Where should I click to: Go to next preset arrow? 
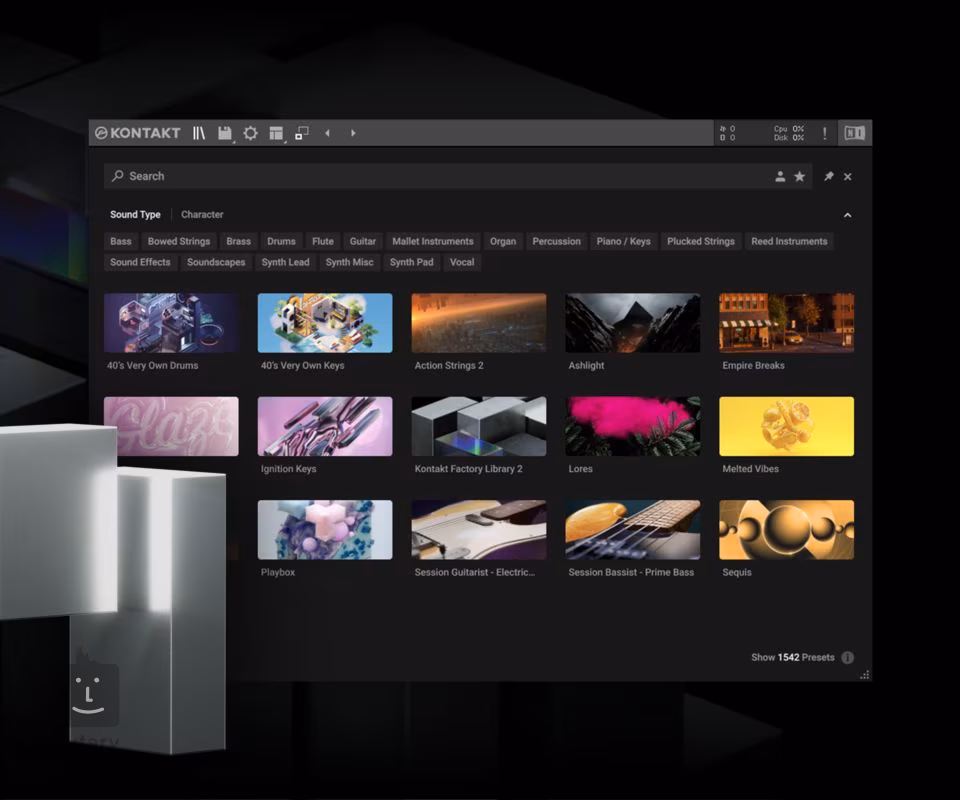click(x=353, y=133)
